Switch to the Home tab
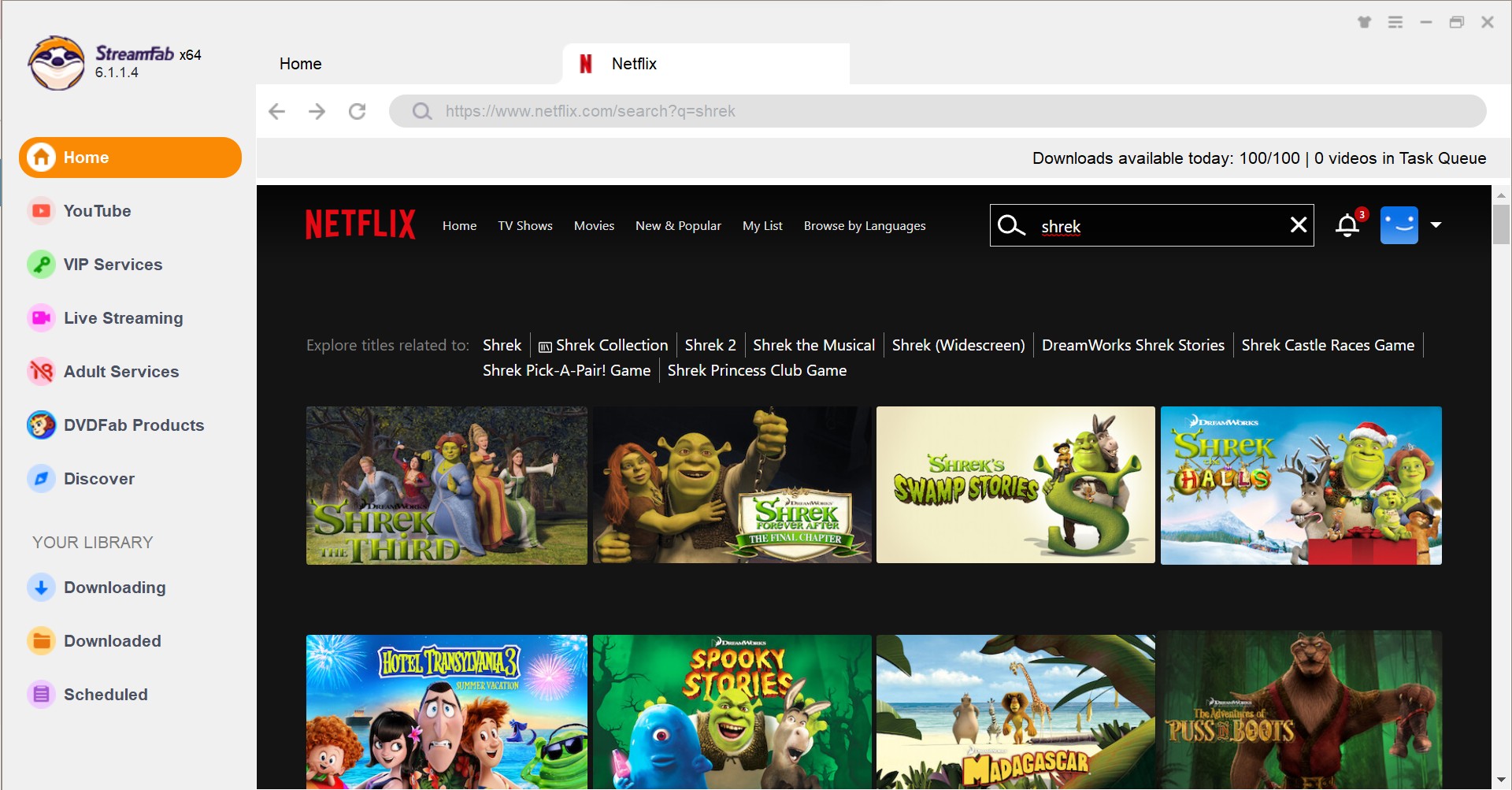This screenshot has height=790, width=1512. click(x=301, y=64)
